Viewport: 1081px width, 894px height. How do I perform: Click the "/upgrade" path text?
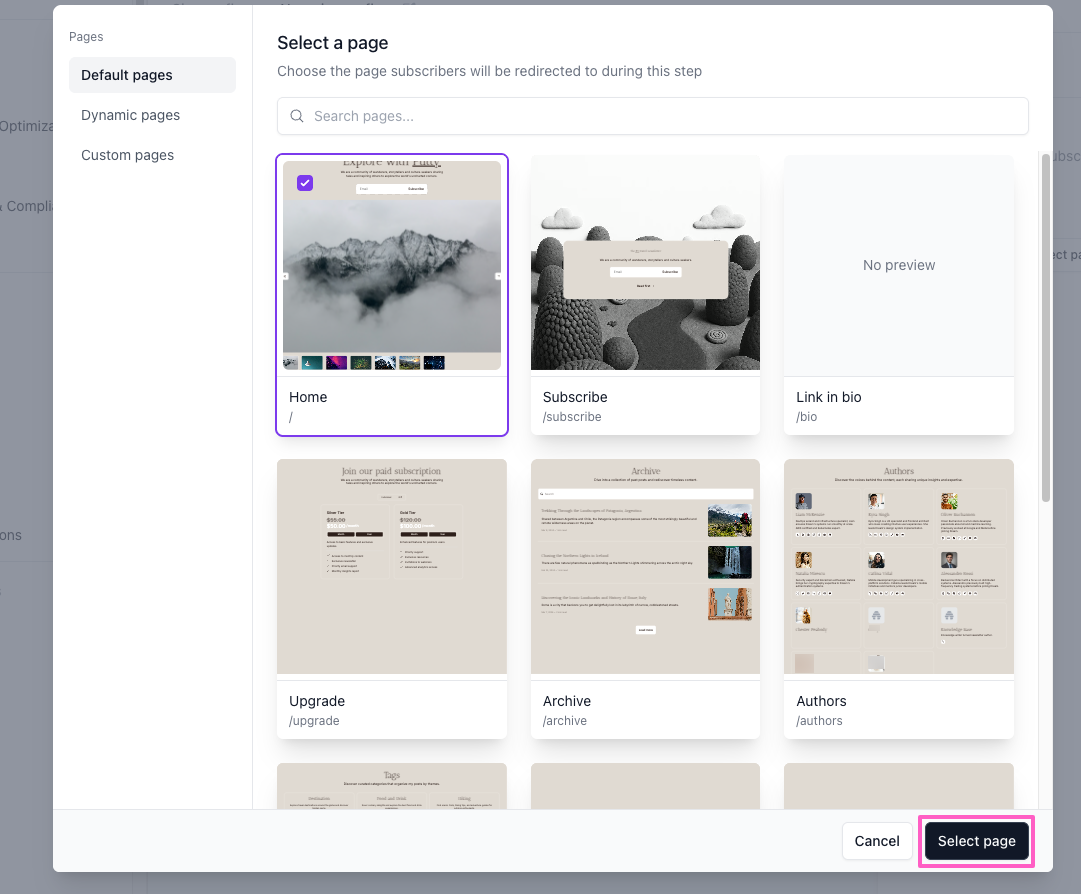coord(314,721)
